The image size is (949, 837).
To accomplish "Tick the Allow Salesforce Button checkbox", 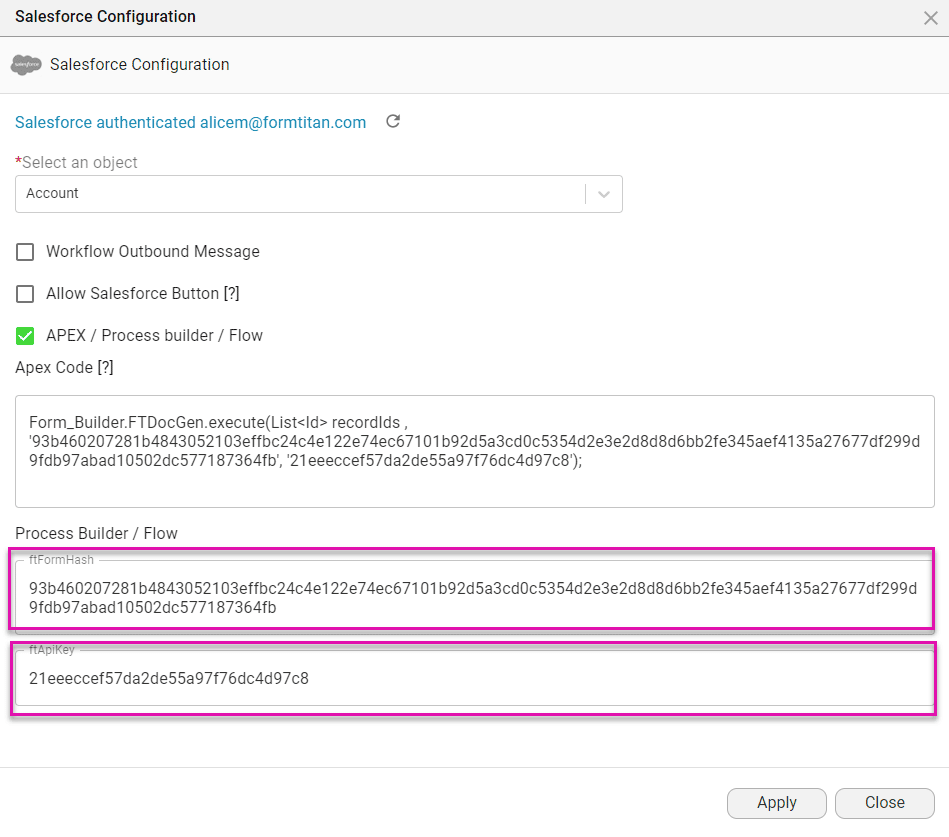I will [x=25, y=294].
